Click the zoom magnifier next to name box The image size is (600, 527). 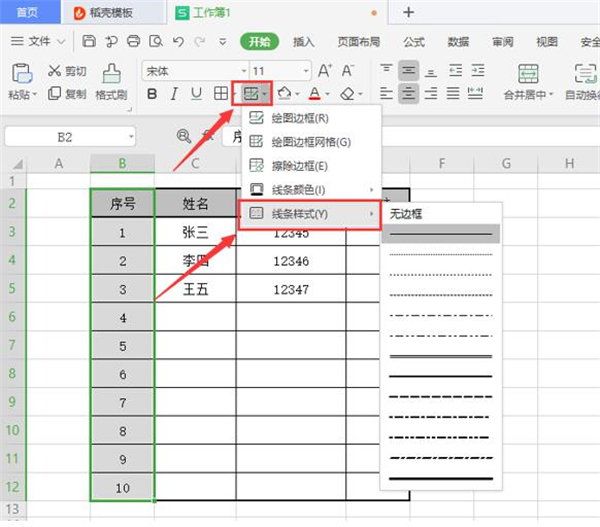[184, 136]
